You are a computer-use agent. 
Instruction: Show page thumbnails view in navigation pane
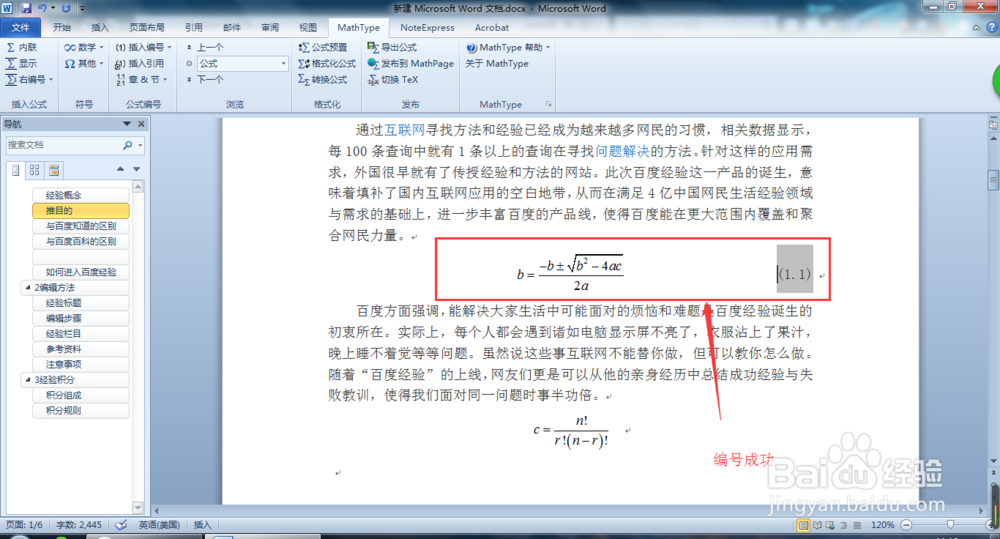tap(34, 170)
